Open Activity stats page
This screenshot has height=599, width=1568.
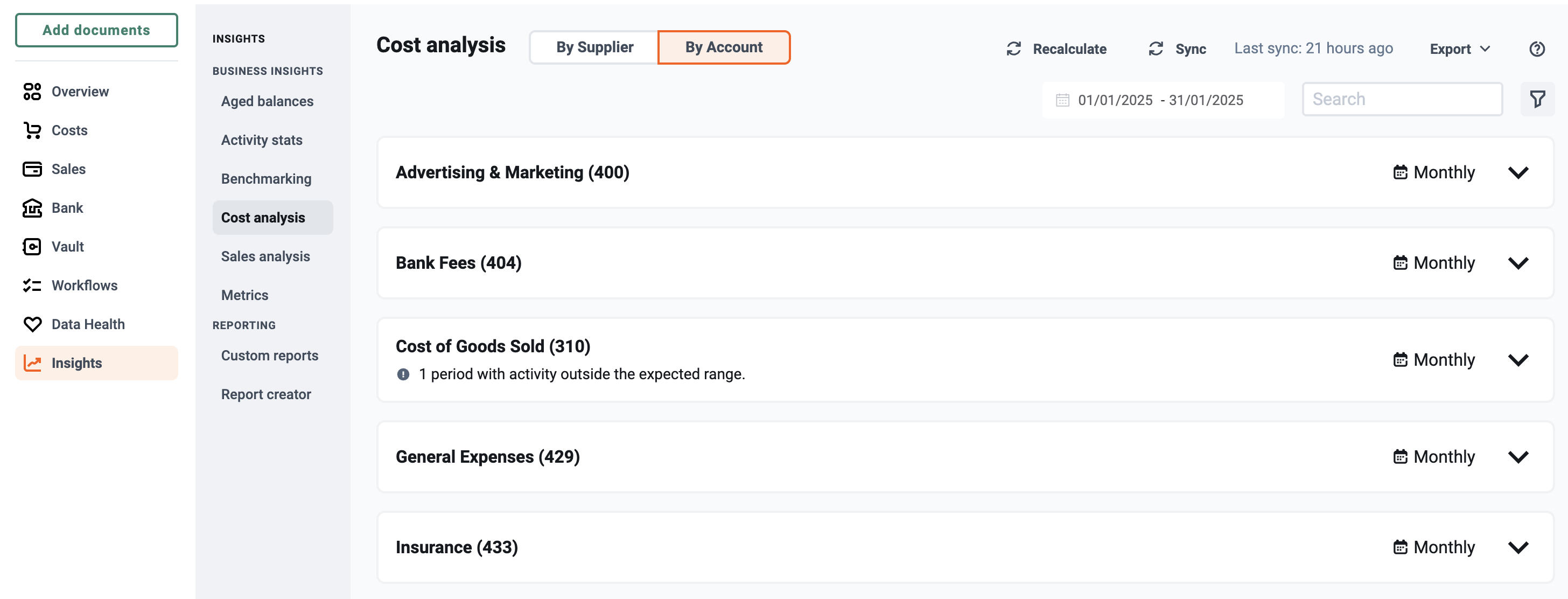click(262, 140)
